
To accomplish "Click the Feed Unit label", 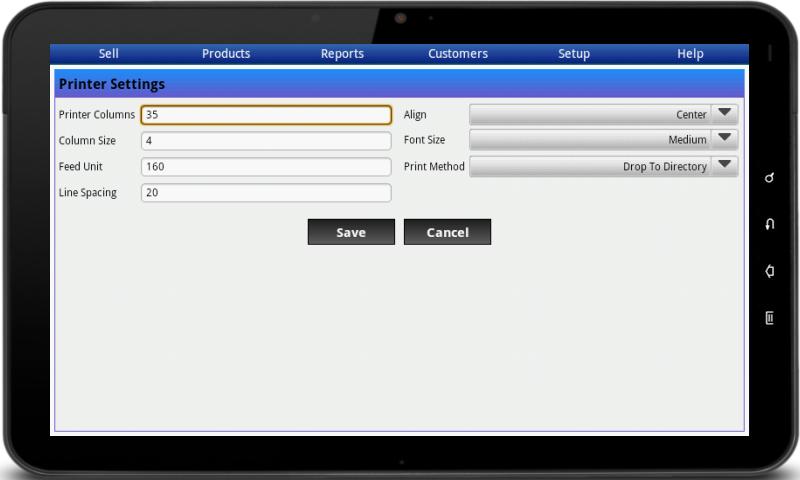I will (x=81, y=167).
